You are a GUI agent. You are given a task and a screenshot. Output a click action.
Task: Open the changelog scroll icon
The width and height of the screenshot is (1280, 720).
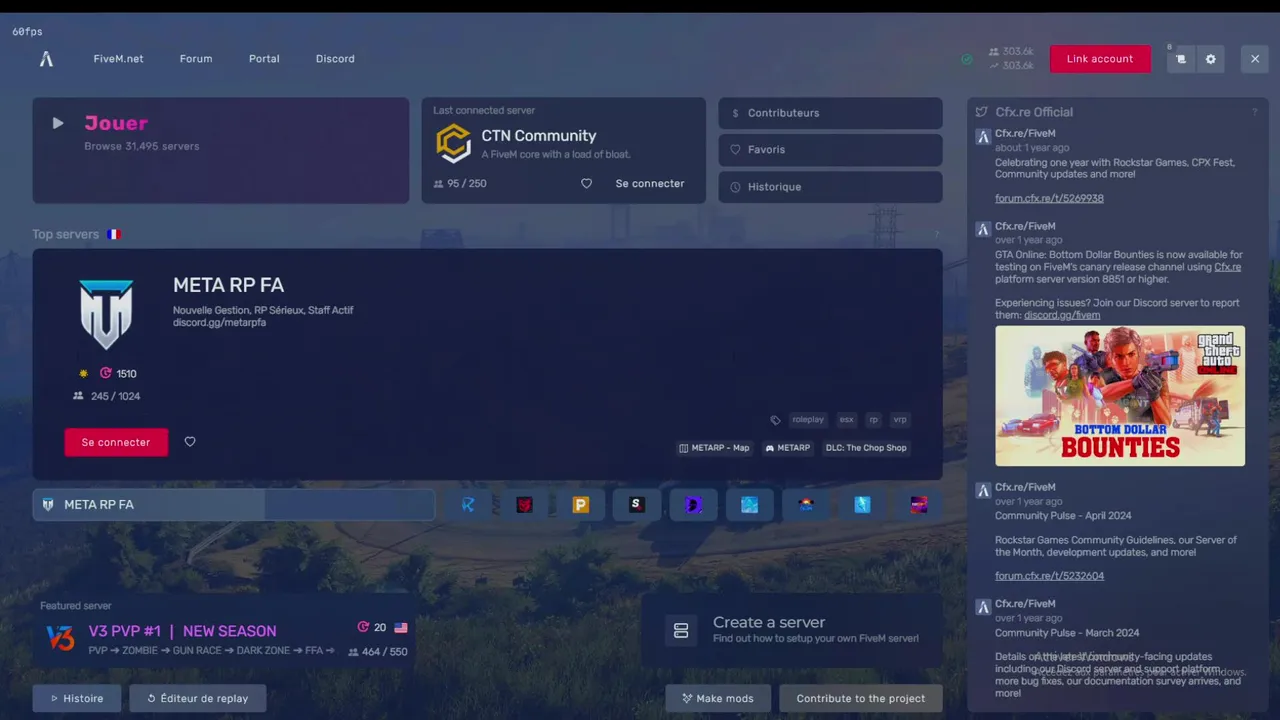tap(1181, 59)
